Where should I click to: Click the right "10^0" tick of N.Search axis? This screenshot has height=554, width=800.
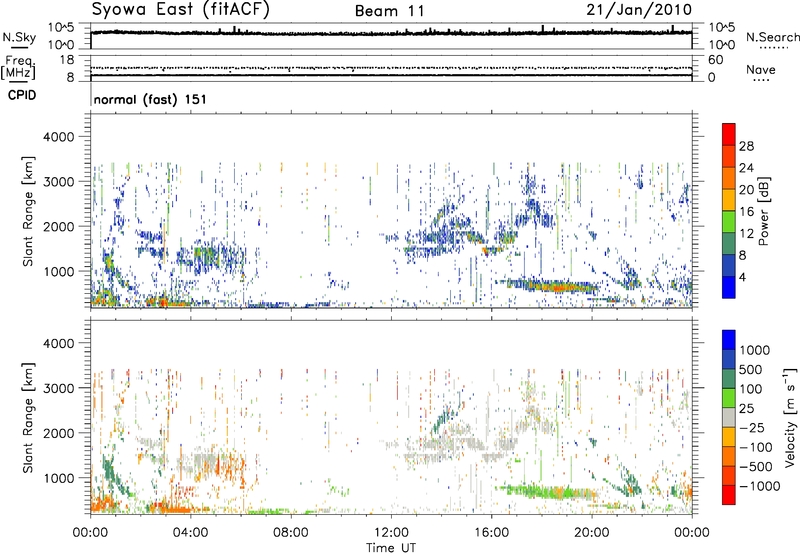coord(722,45)
